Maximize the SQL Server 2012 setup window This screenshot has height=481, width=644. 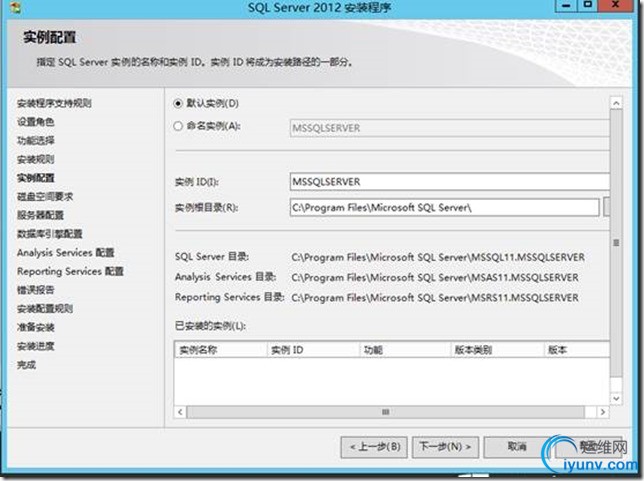(588, 5)
